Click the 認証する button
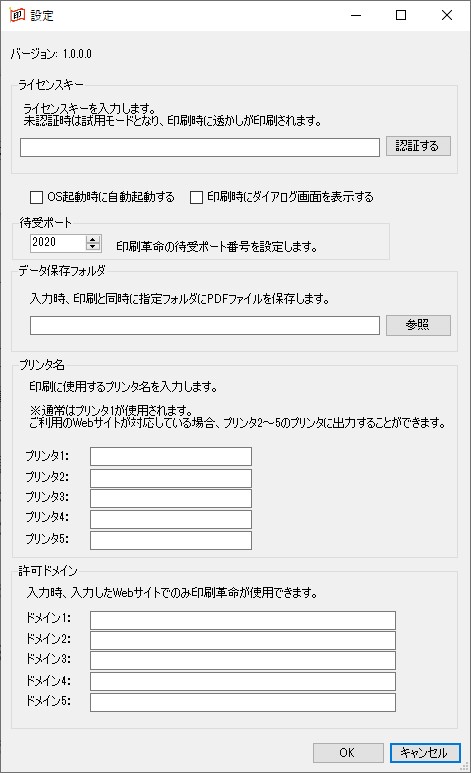The height and width of the screenshot is (773, 471). [418, 146]
